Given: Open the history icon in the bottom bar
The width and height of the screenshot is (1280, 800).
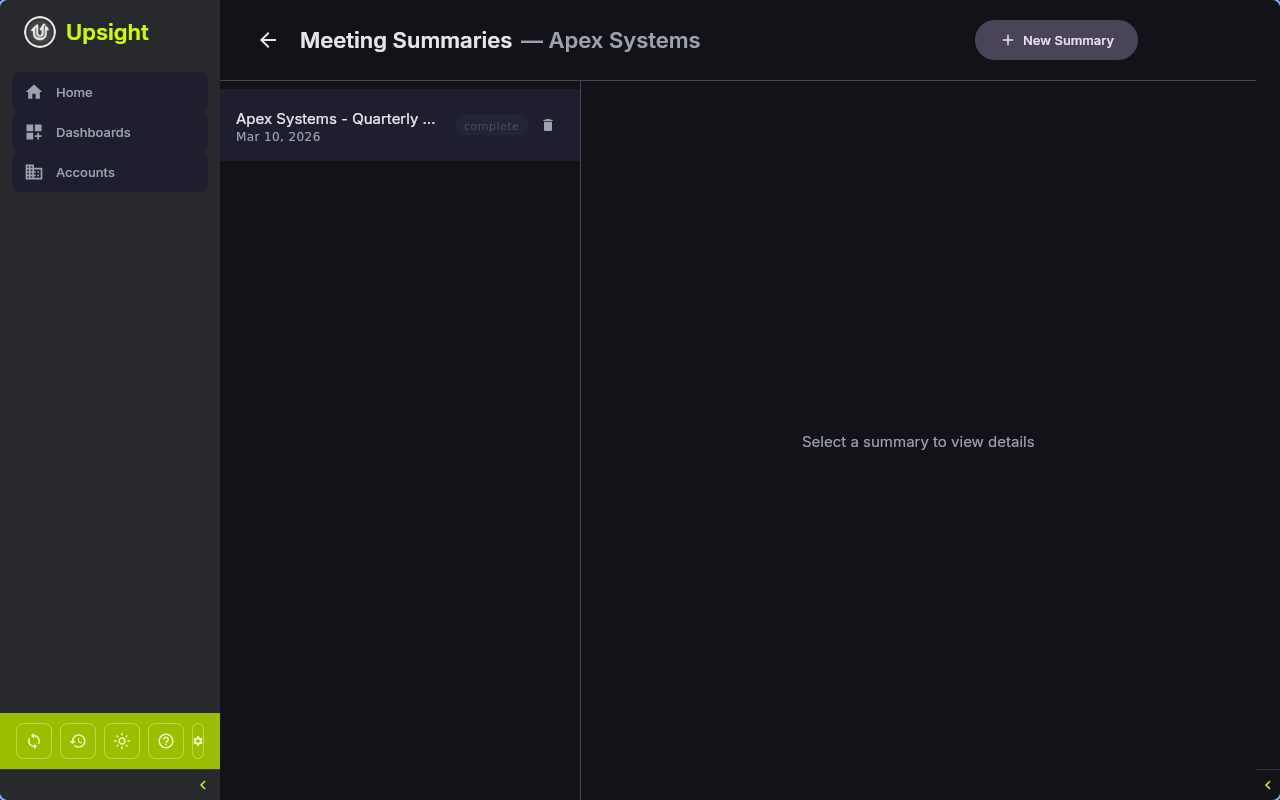Looking at the screenshot, I should click(x=77, y=740).
